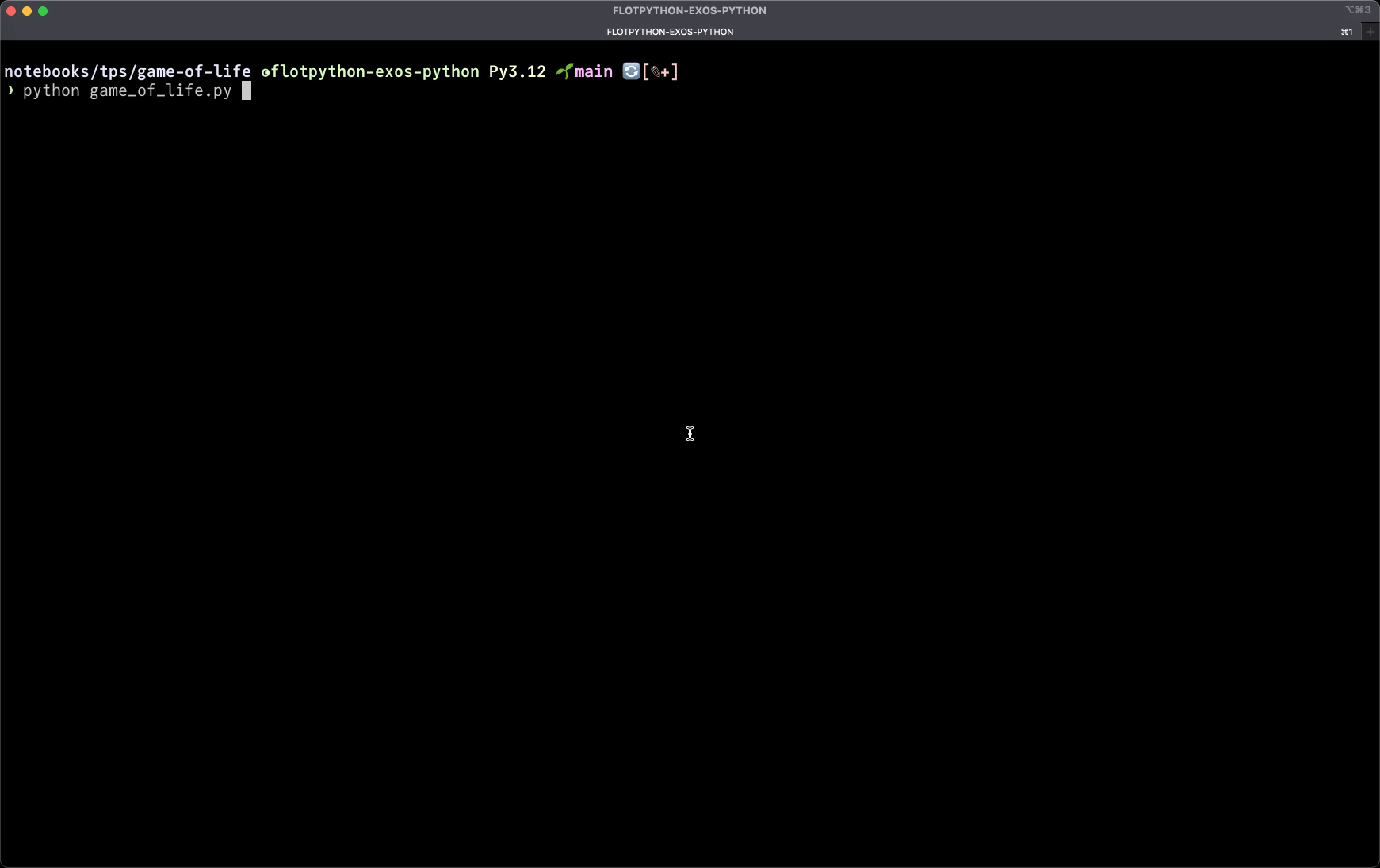Click the prompt chevron before python command

[x=10, y=90]
